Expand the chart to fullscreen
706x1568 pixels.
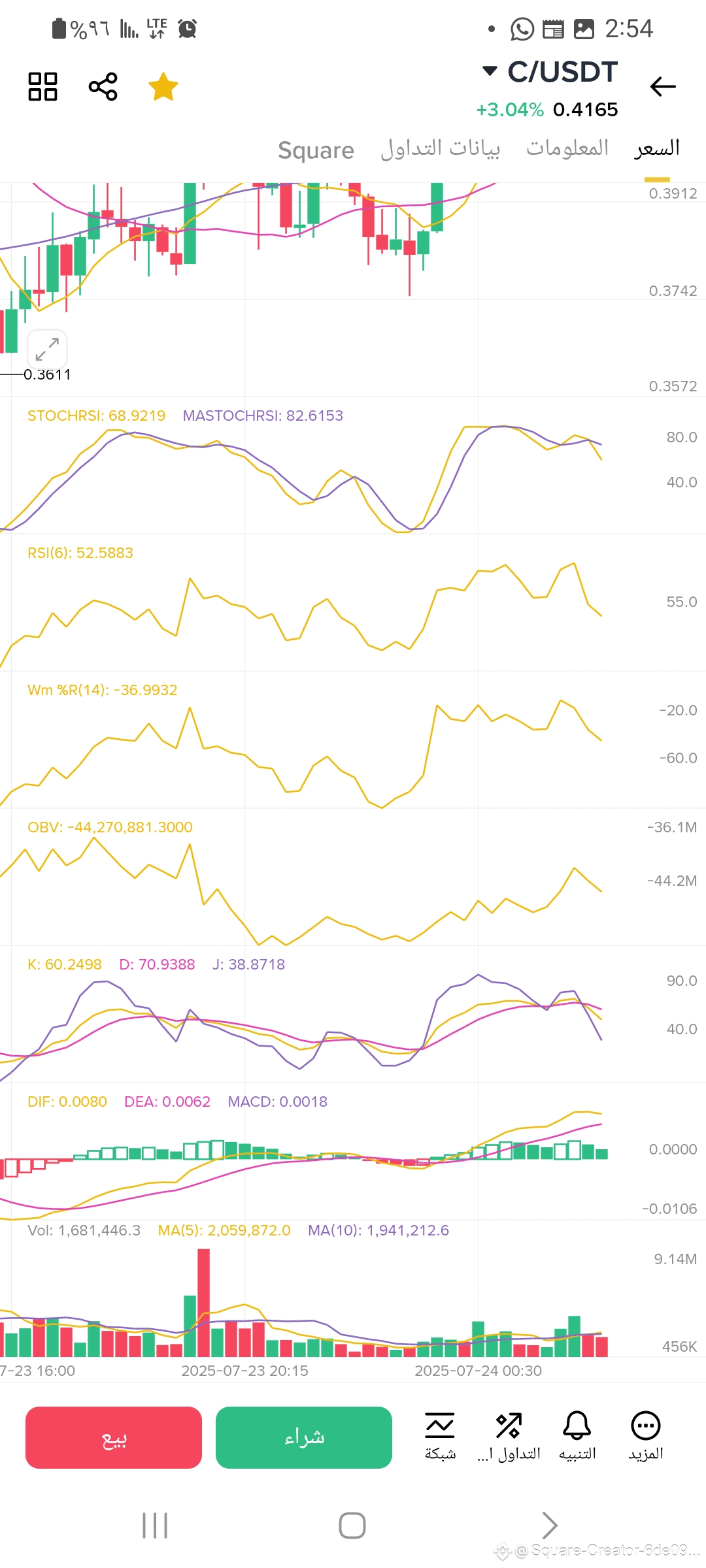click(x=47, y=349)
